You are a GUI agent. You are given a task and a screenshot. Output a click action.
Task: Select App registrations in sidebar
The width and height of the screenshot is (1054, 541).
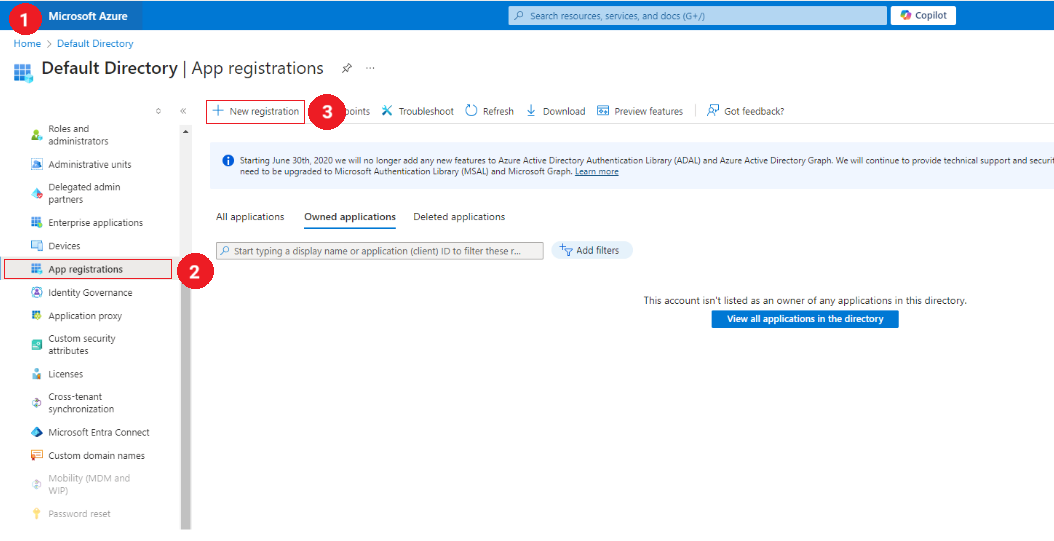[x=88, y=269]
